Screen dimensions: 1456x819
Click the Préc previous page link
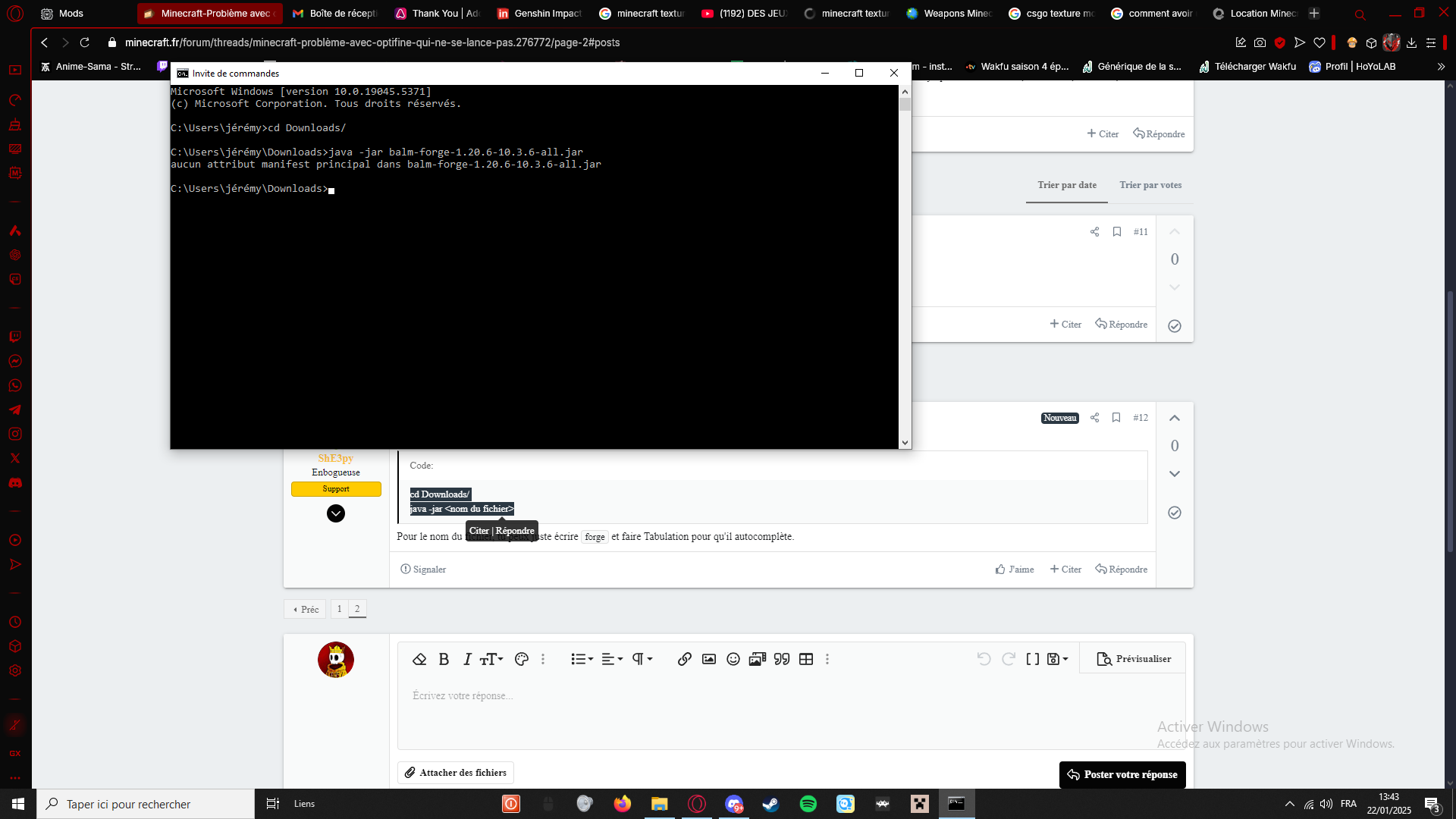tap(306, 609)
